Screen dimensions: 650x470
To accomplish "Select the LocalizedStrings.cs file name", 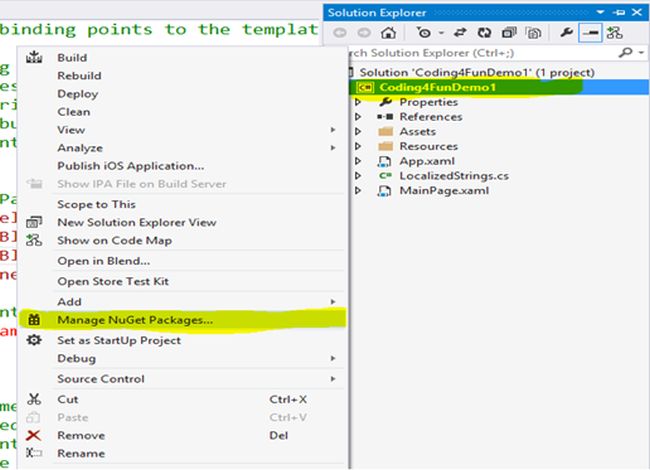I will coord(454,176).
